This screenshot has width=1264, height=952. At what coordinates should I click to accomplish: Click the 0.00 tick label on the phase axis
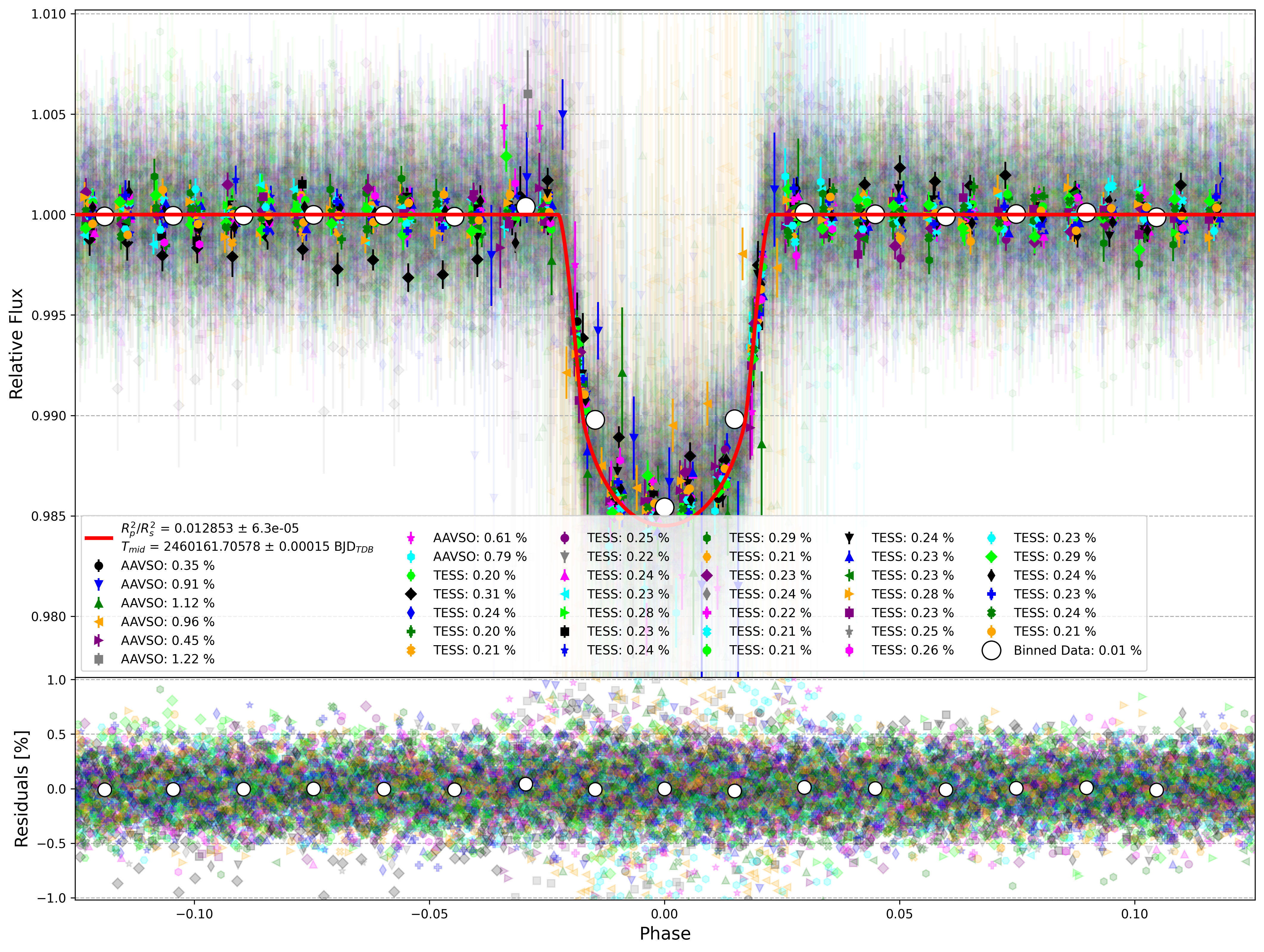pyautogui.click(x=664, y=914)
